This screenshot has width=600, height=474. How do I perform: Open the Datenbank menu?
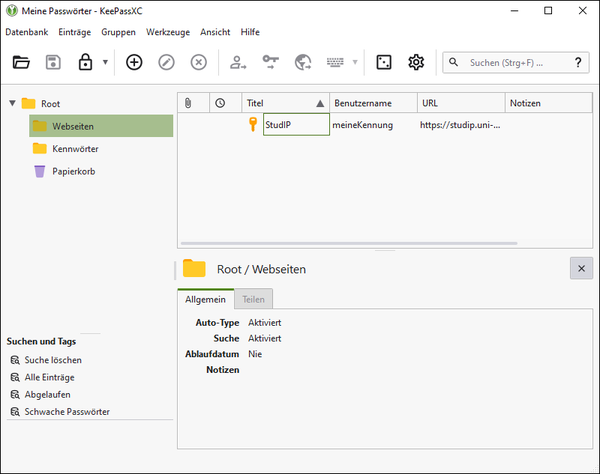click(27, 32)
